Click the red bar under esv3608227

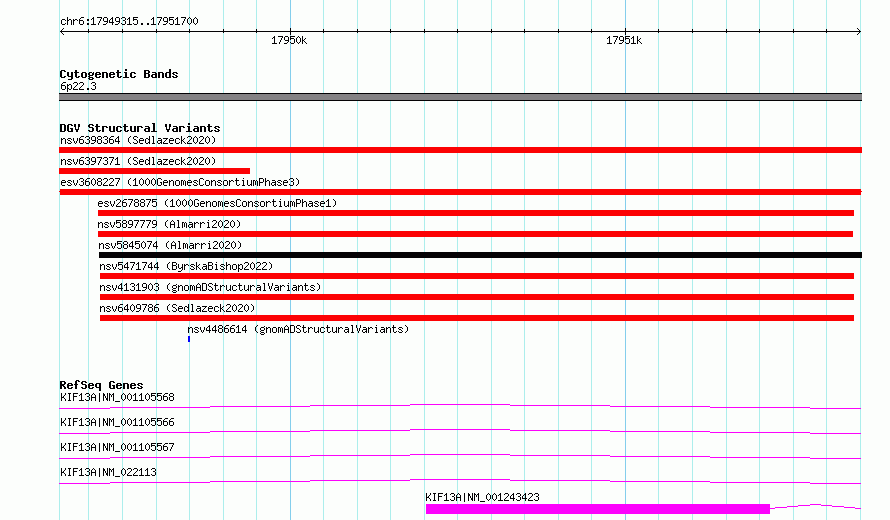[x=460, y=192]
